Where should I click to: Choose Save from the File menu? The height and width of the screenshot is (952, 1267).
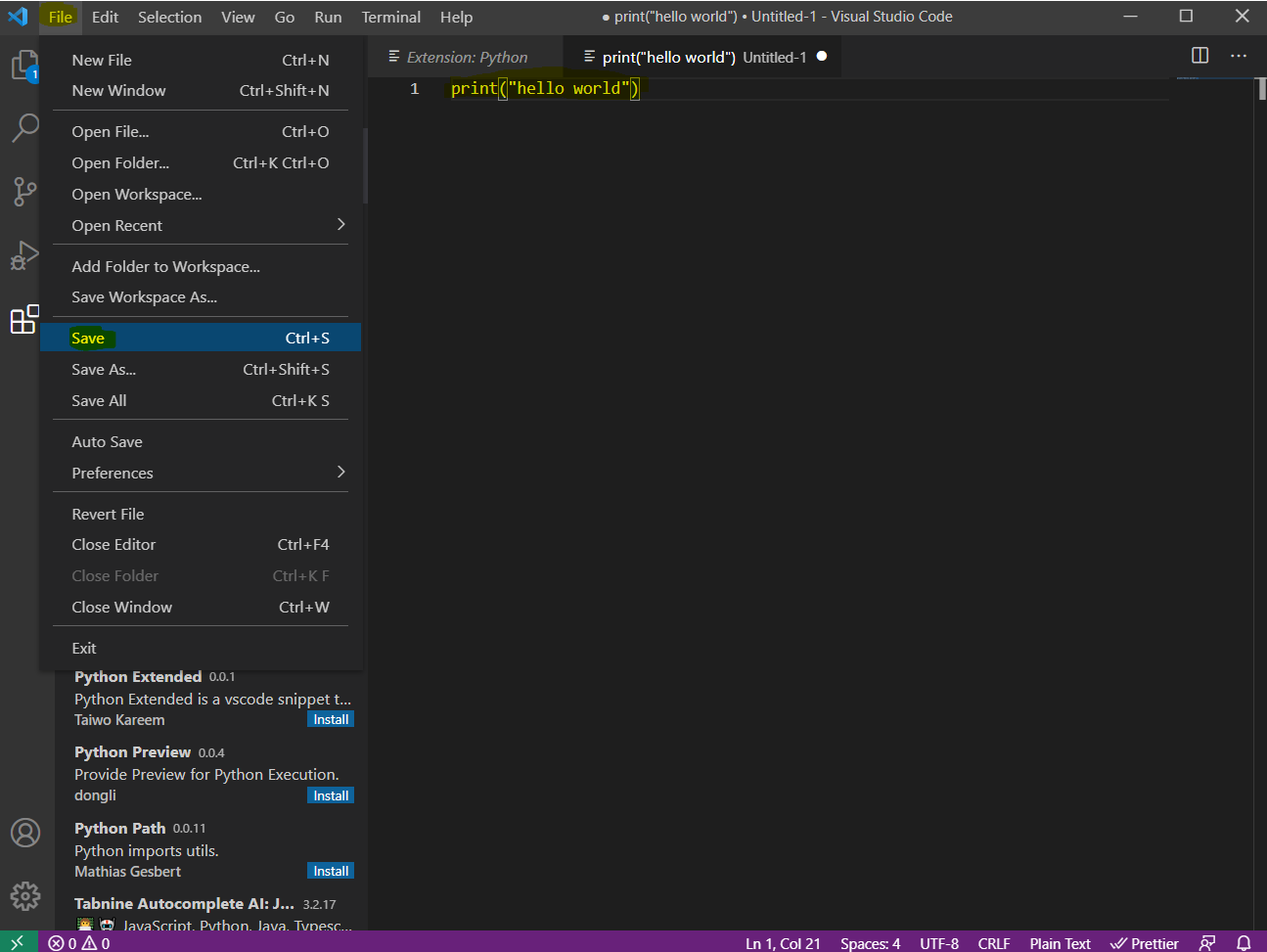(201, 338)
